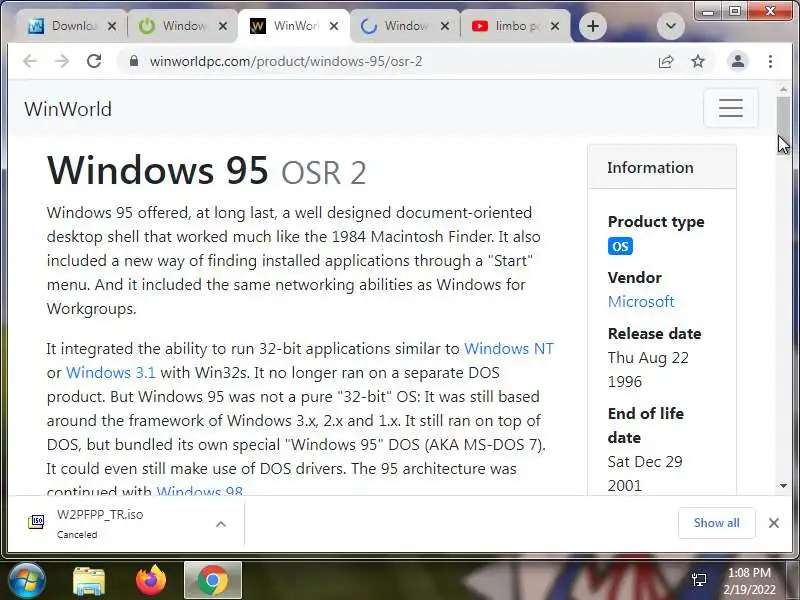
Task: Click the Chrome taskbar button
Action: (213, 580)
